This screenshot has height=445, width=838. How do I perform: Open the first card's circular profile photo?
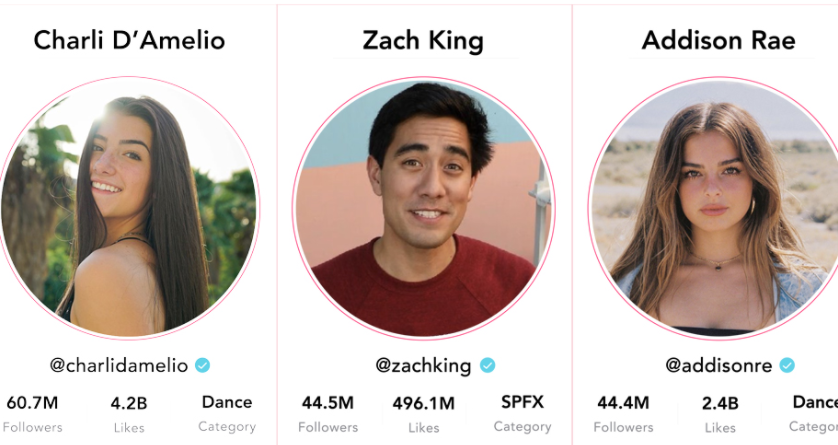pyautogui.click(x=128, y=207)
